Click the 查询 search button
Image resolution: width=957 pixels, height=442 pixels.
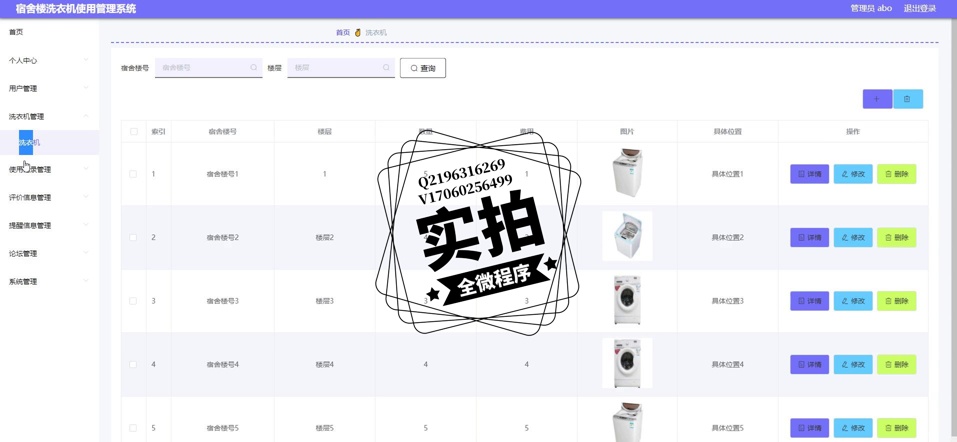tap(423, 68)
